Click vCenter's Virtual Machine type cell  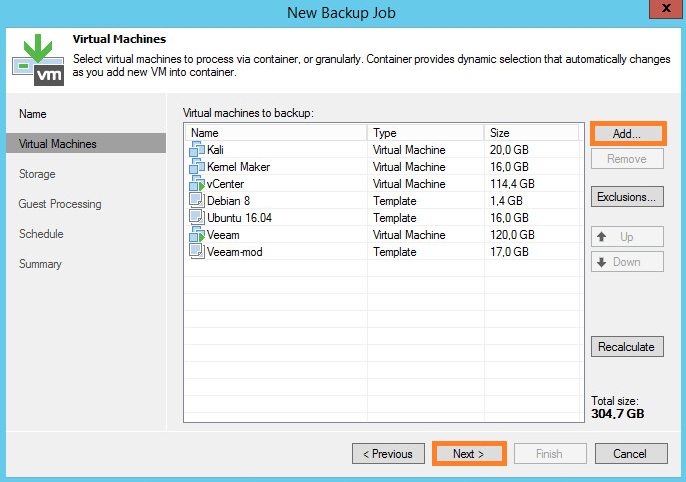point(409,184)
